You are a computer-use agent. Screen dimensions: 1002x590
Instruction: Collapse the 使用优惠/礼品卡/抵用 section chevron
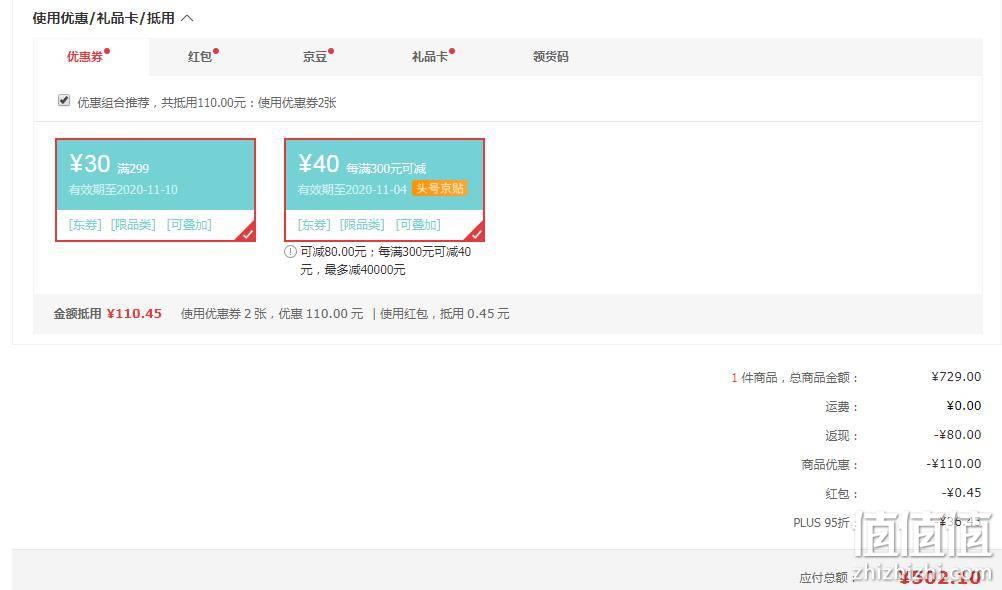click(x=187, y=19)
